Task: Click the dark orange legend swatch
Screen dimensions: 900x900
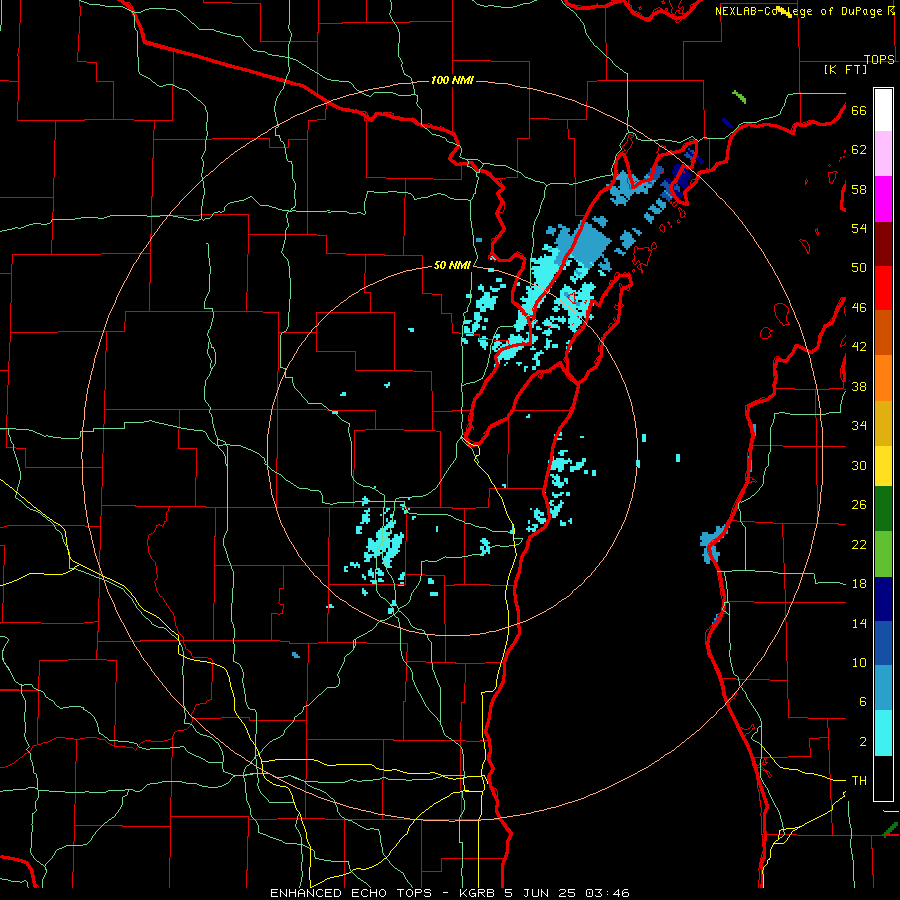Action: click(883, 333)
